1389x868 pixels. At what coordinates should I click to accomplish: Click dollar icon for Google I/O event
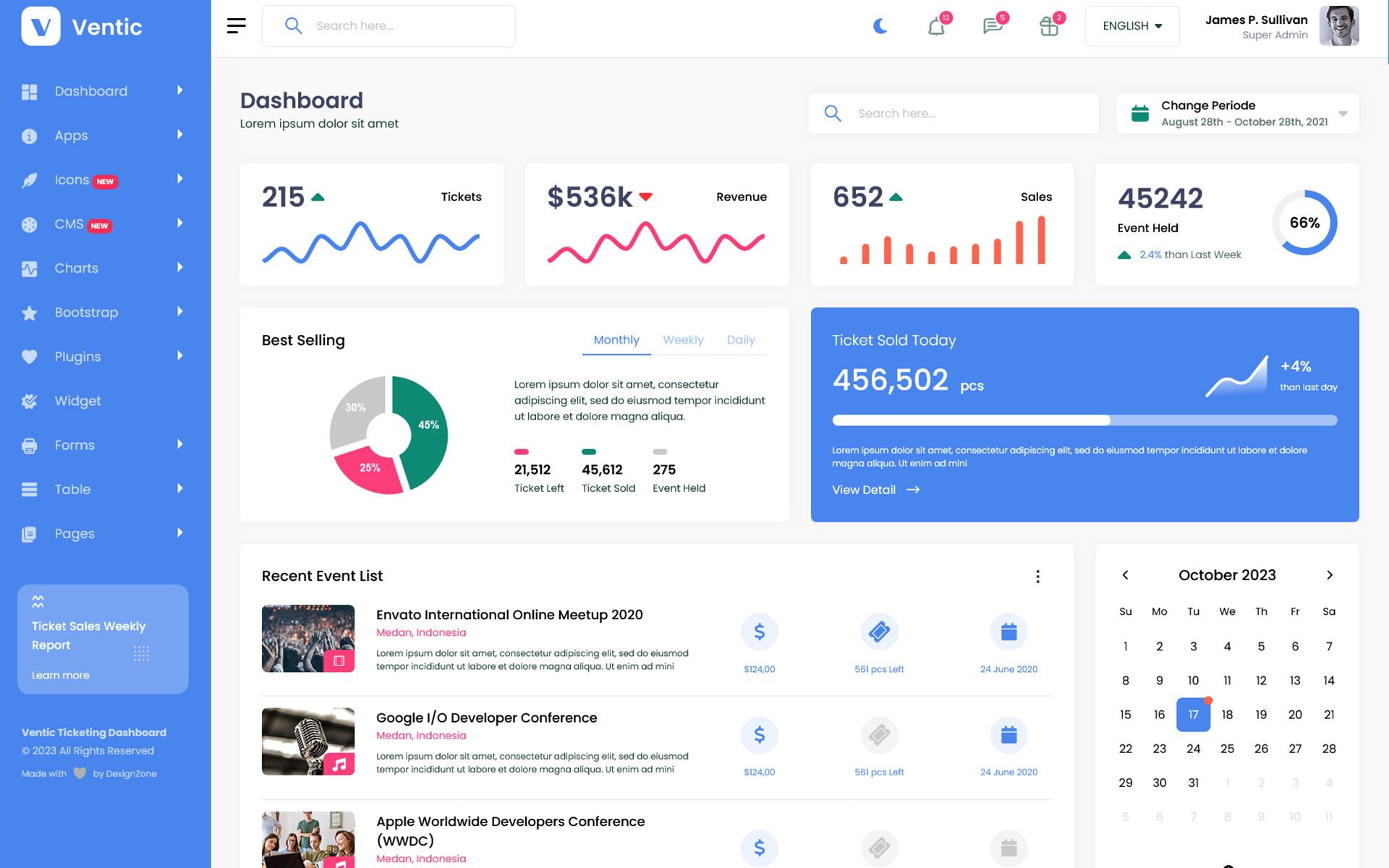pyautogui.click(x=759, y=735)
